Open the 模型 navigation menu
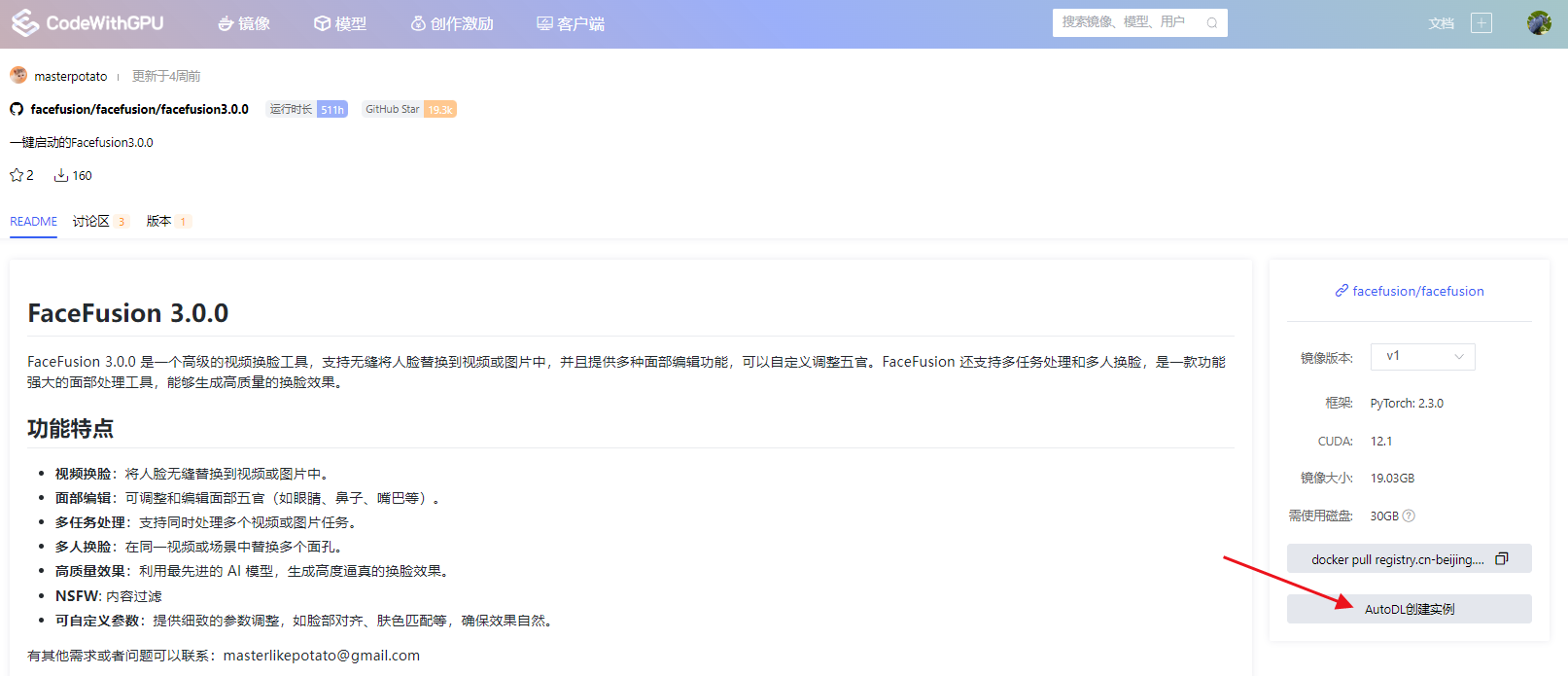 coord(340,23)
